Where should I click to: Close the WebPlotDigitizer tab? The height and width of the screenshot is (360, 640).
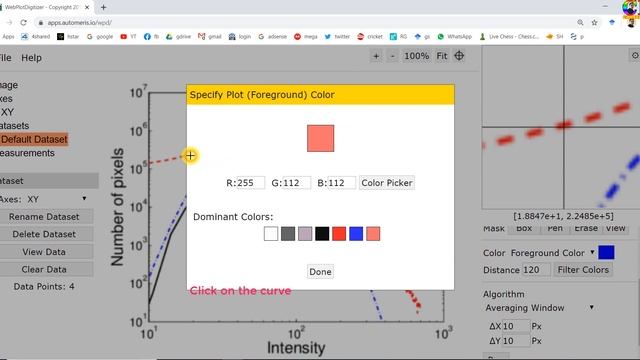click(87, 7)
